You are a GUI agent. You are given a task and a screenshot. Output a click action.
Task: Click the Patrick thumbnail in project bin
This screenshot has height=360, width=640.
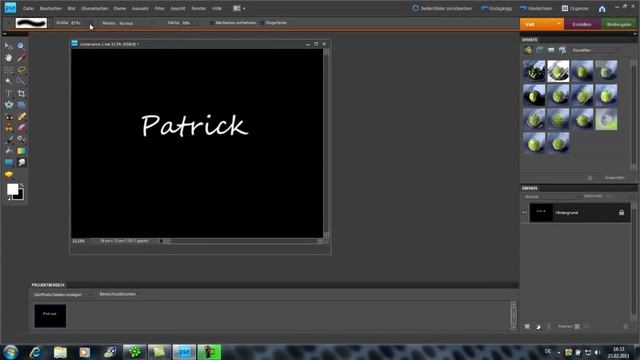[50, 316]
